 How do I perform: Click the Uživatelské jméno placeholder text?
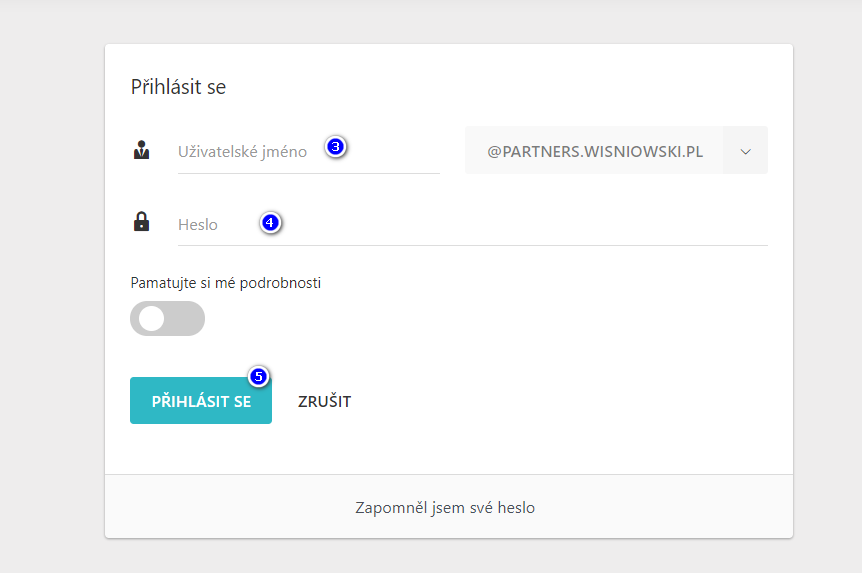[242, 152]
